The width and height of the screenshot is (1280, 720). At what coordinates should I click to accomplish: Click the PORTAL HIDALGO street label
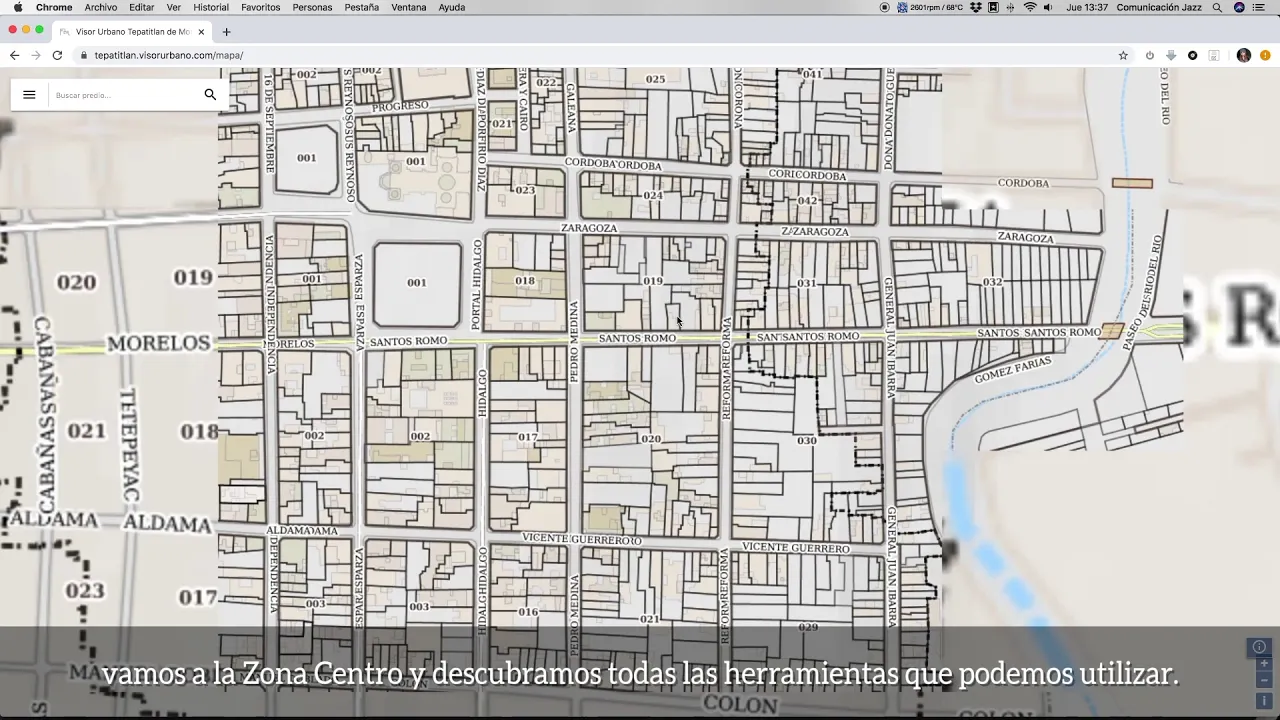tap(477, 284)
